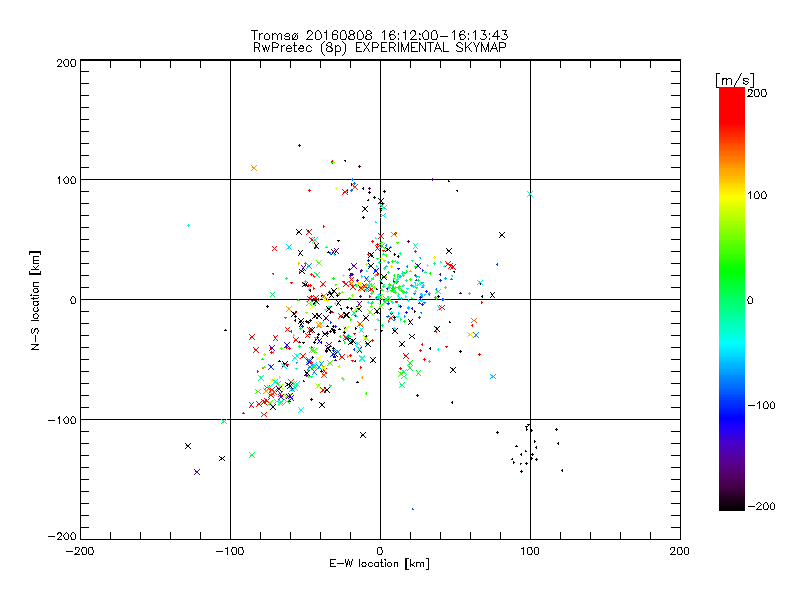
Task: Click tick label 100 on N-S axis
Action: pyautogui.click(x=66, y=180)
